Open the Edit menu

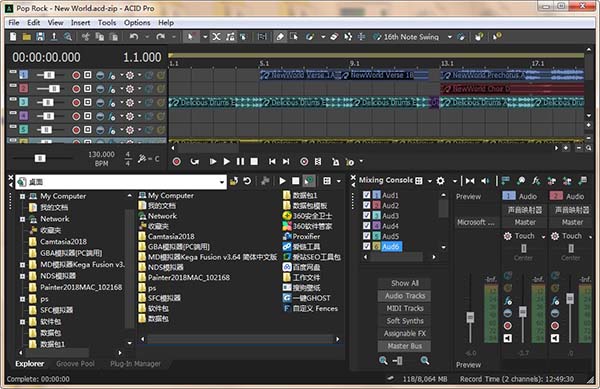click(x=34, y=23)
